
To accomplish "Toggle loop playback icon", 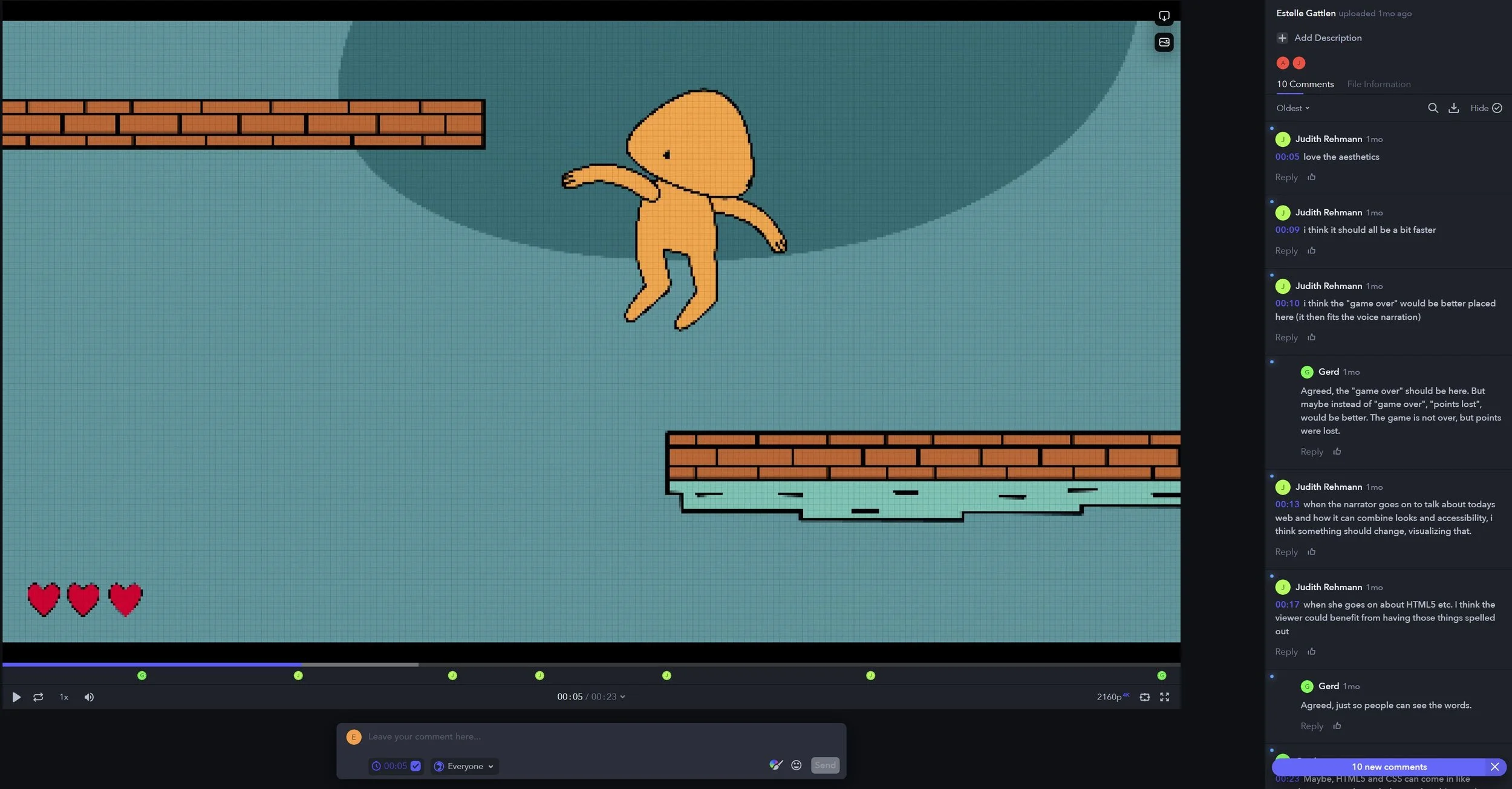I will pos(38,697).
